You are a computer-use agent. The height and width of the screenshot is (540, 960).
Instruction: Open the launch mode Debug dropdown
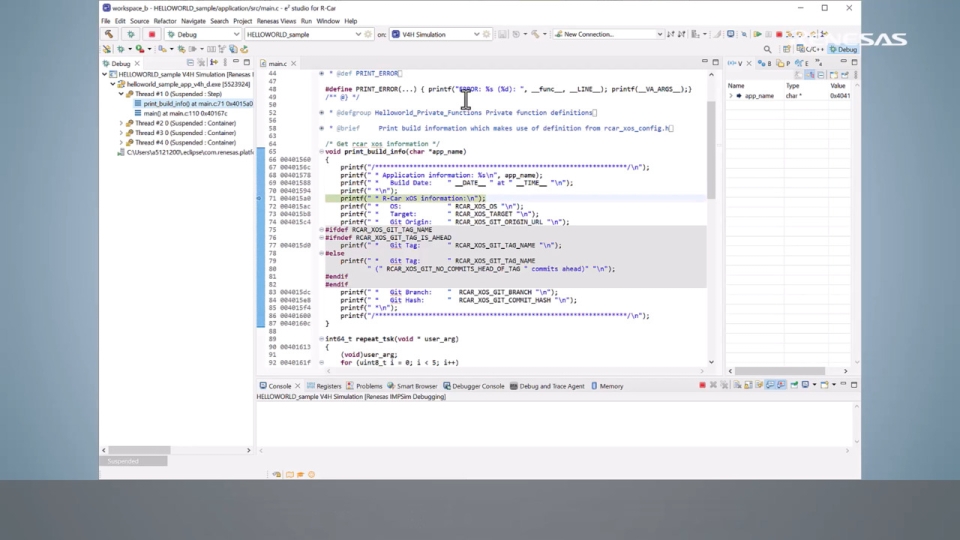203,34
